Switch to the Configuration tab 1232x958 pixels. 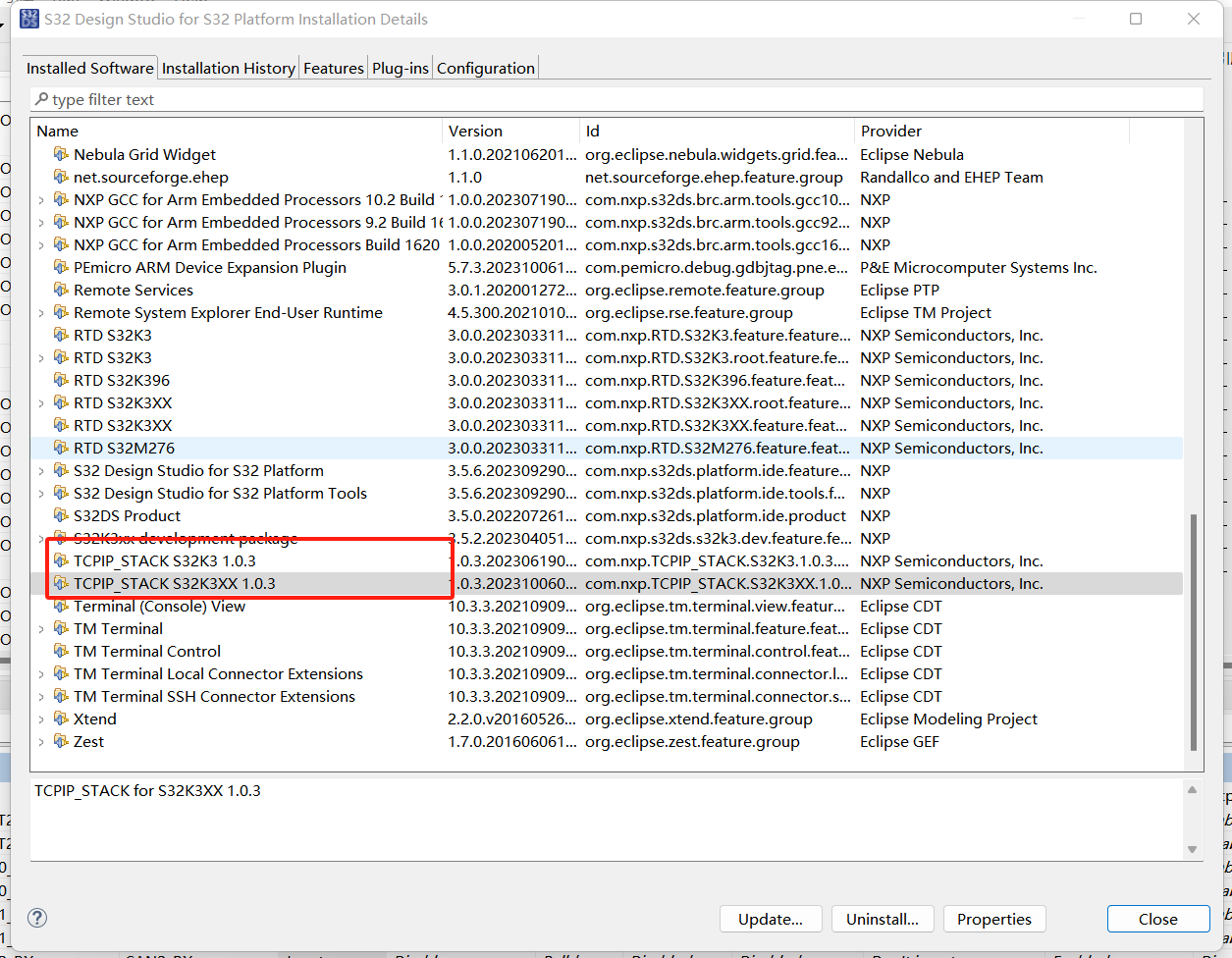[485, 68]
